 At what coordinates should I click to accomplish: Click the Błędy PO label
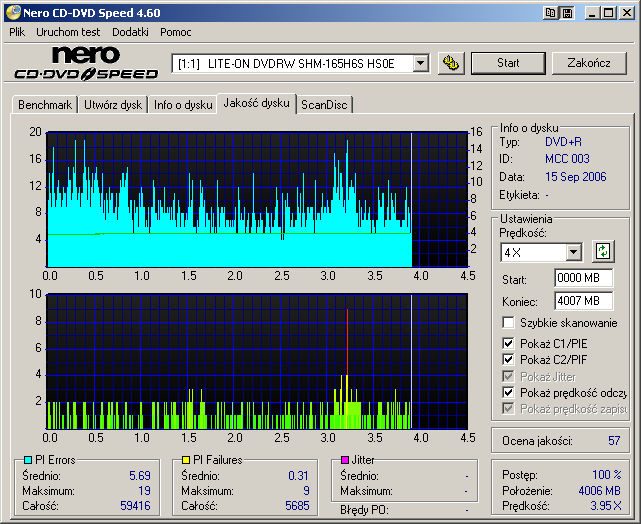click(364, 510)
